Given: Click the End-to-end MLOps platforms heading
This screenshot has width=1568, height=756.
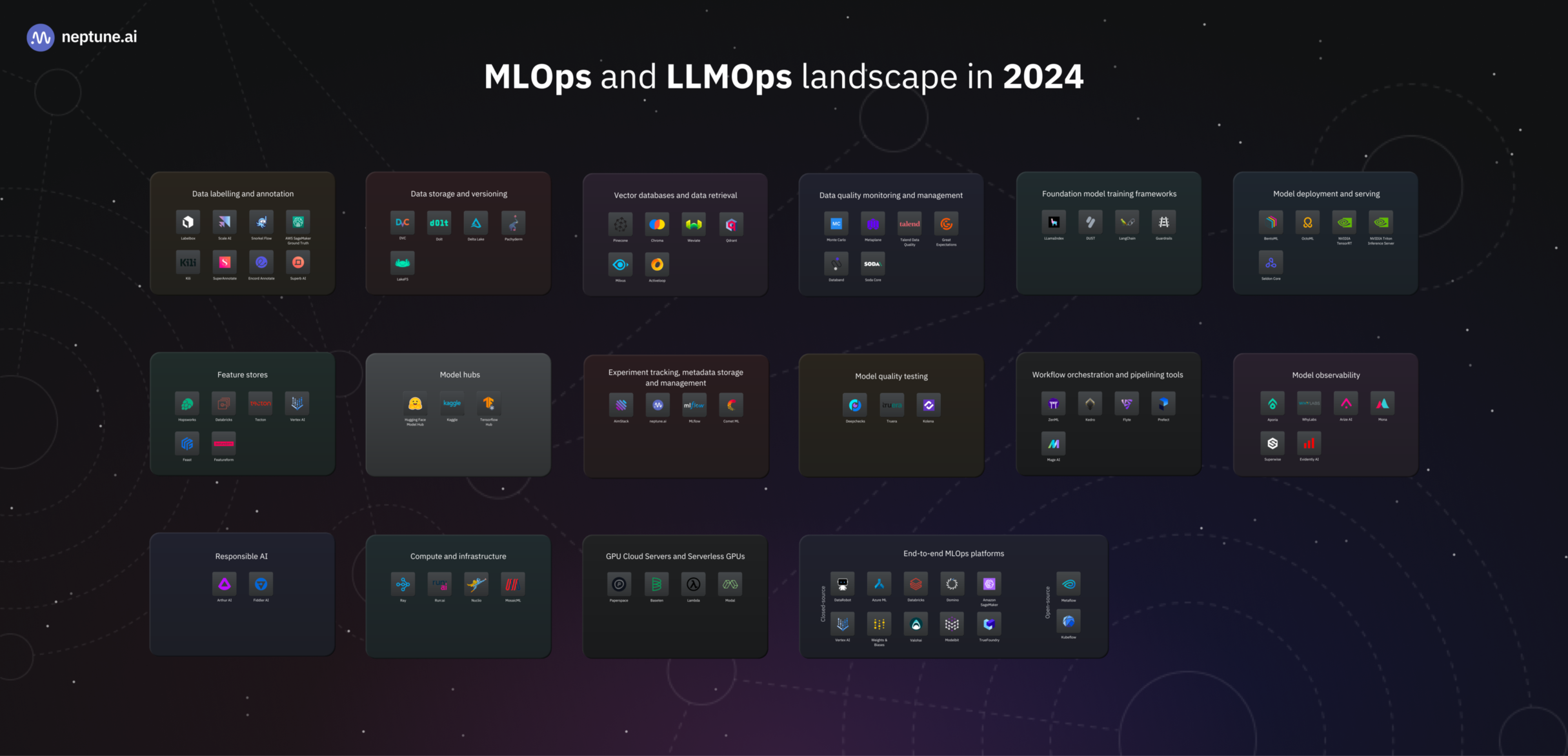Looking at the screenshot, I should [953, 553].
